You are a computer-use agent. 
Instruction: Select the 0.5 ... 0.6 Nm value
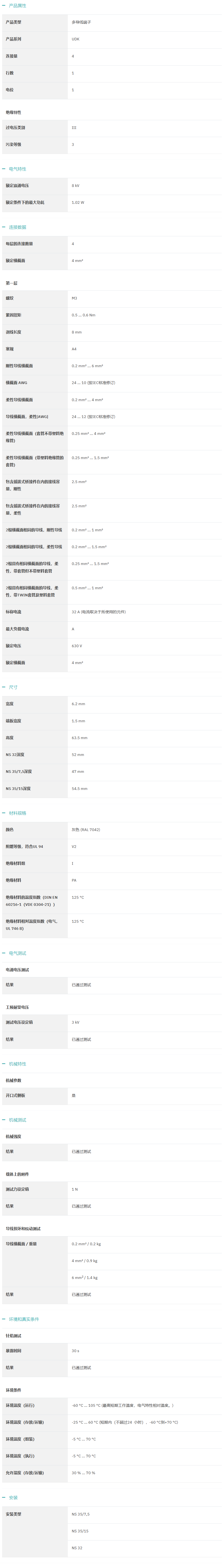(84, 315)
